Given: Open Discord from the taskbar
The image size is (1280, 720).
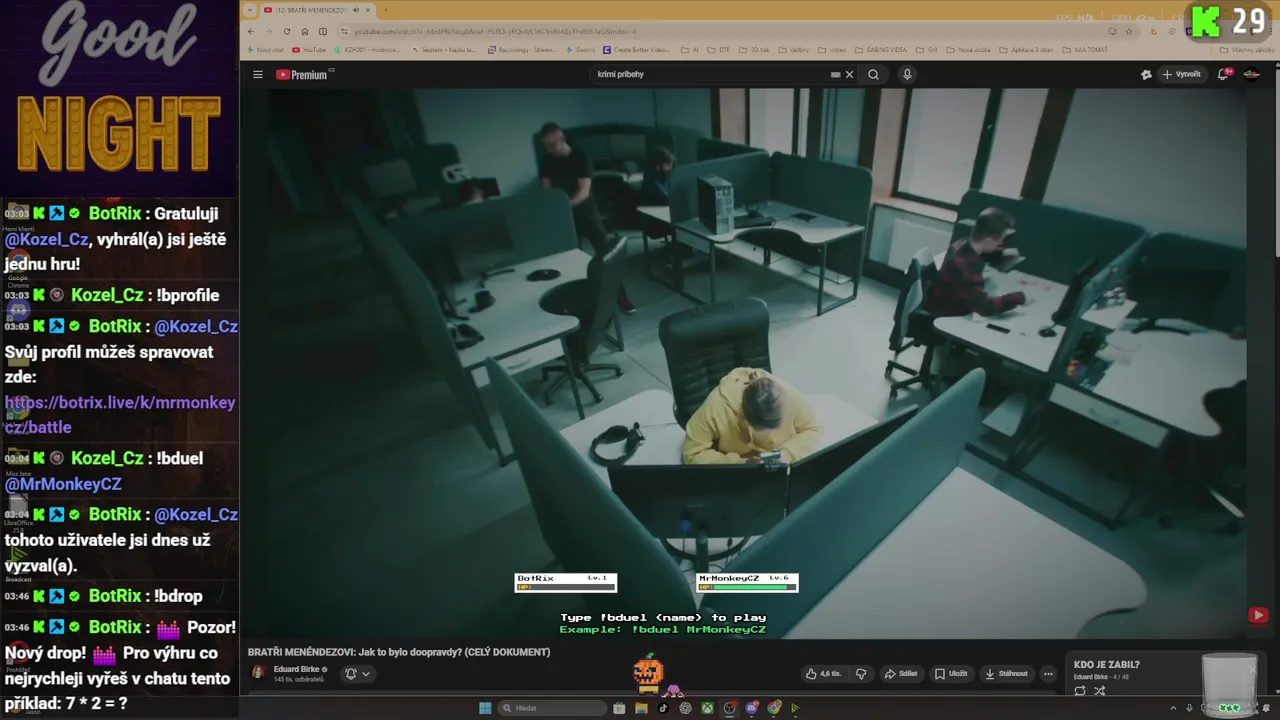Looking at the screenshot, I should click(752, 708).
